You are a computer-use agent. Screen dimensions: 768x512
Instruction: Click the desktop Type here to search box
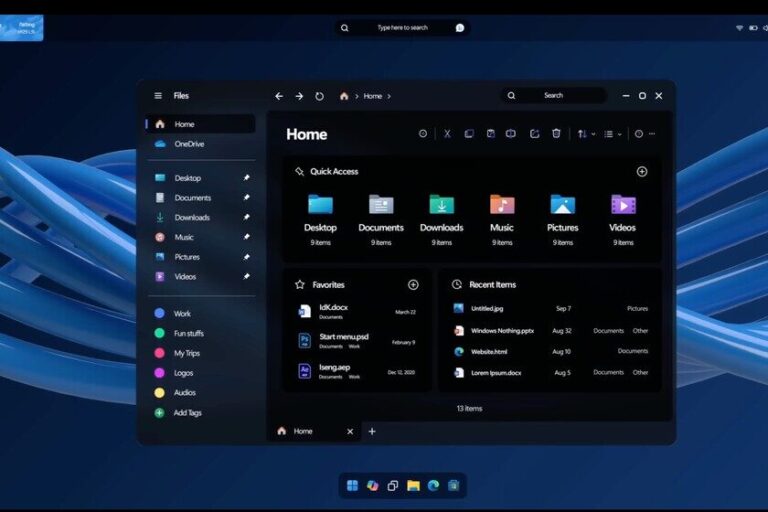coord(402,28)
